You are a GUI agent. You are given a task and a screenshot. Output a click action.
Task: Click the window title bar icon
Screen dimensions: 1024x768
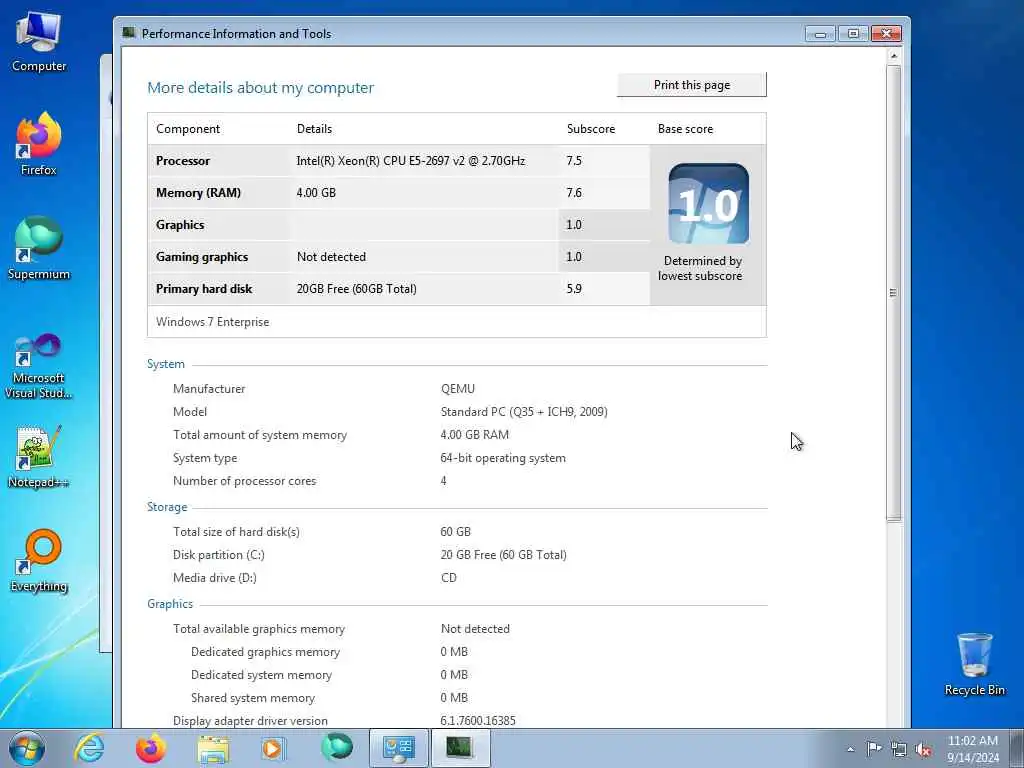coord(129,33)
